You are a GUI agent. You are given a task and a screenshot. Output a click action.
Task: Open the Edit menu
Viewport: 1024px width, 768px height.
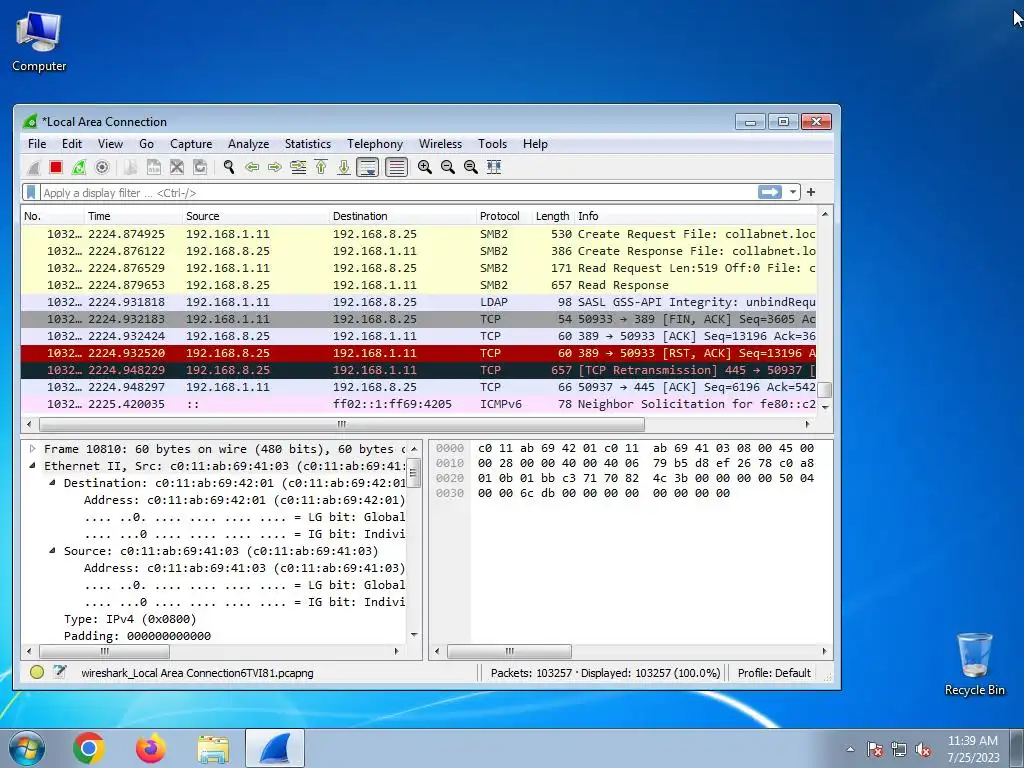click(x=72, y=144)
